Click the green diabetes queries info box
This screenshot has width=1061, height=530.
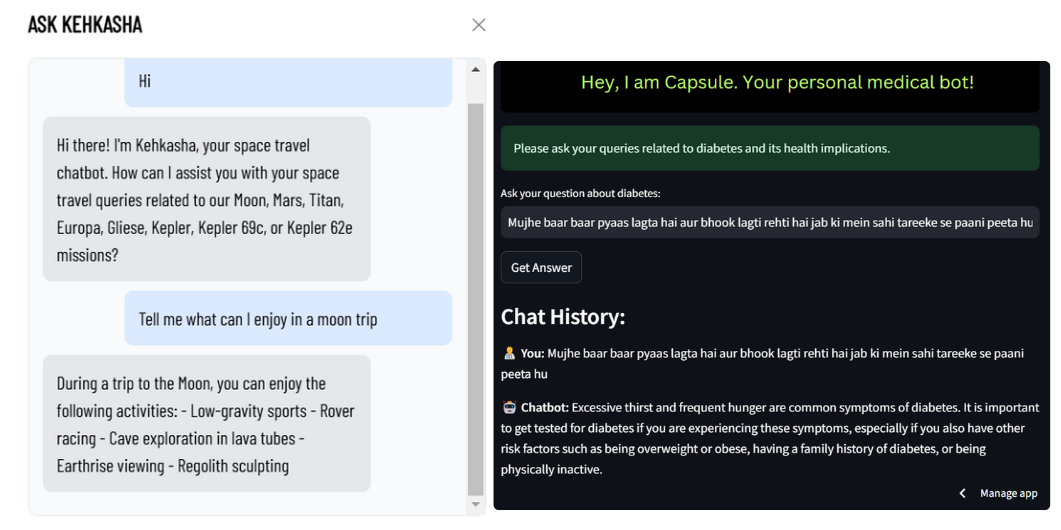(x=770, y=148)
